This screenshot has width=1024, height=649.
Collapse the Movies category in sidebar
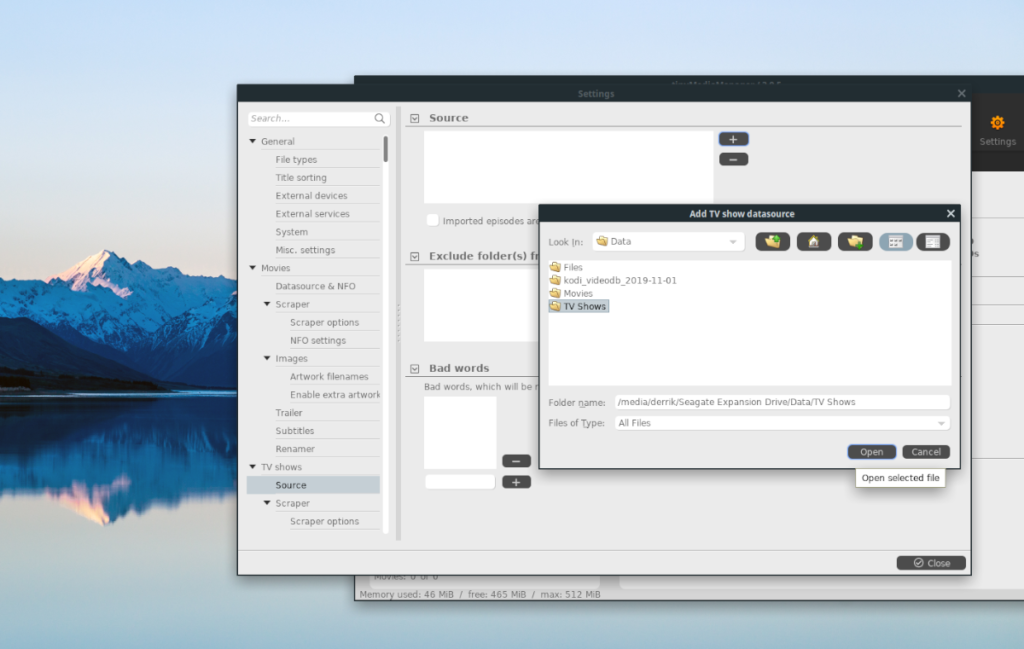coord(253,267)
